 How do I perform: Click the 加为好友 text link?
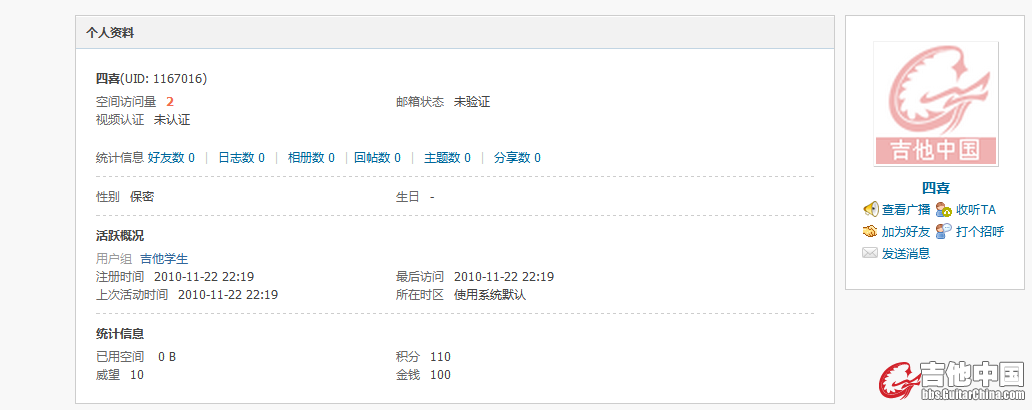coord(906,231)
